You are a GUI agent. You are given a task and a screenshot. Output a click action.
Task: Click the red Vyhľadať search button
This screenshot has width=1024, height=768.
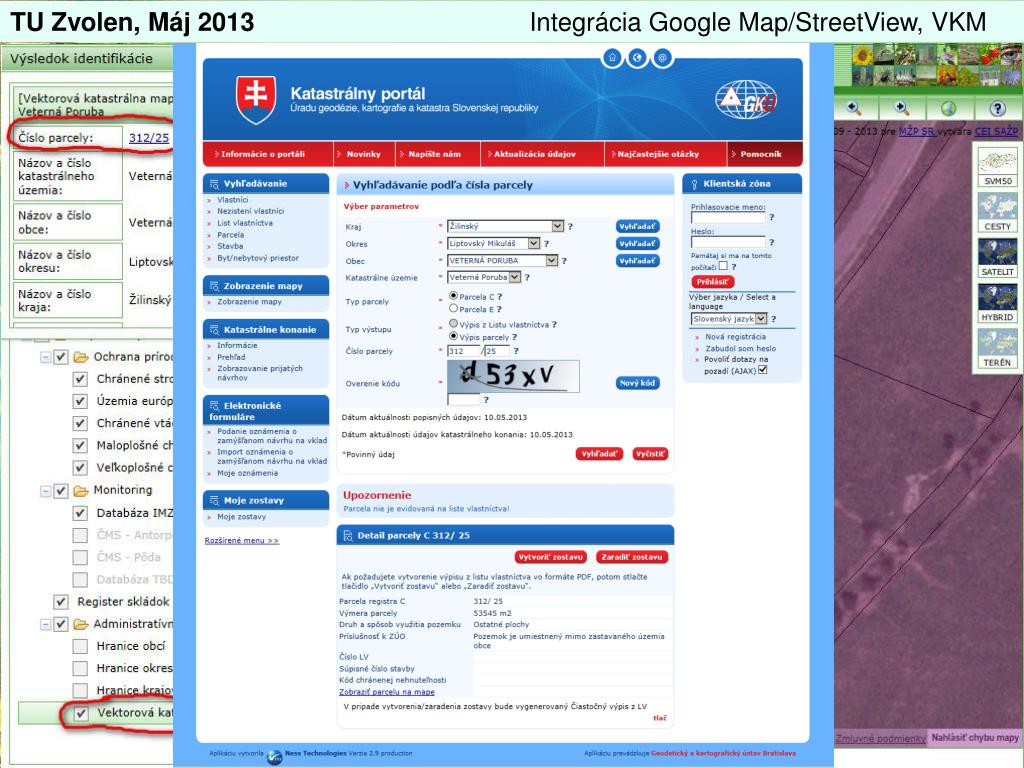pos(599,454)
